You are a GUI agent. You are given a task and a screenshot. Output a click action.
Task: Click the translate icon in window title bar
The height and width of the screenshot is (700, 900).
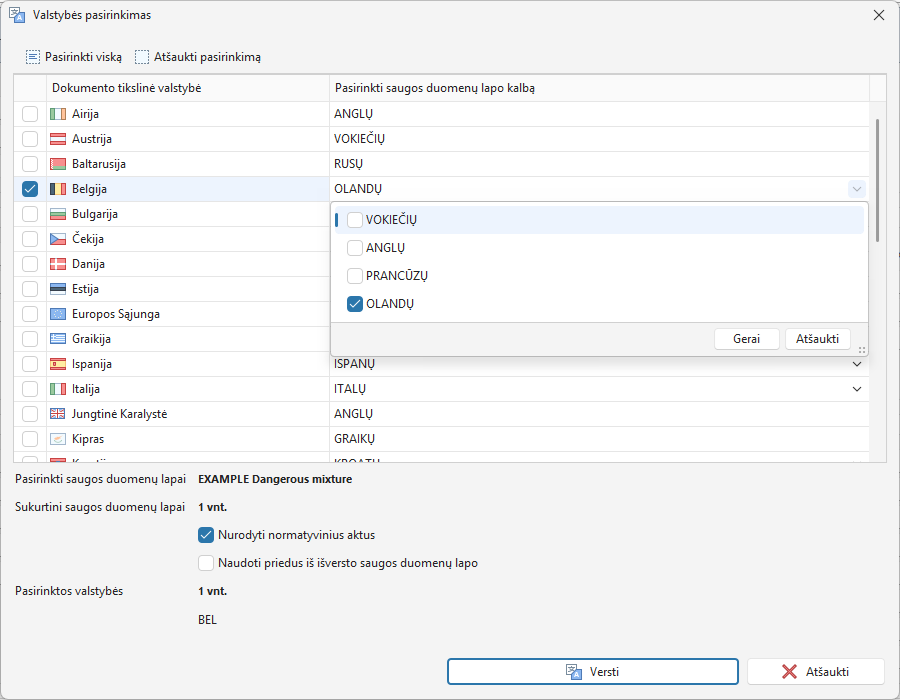click(x=17, y=15)
